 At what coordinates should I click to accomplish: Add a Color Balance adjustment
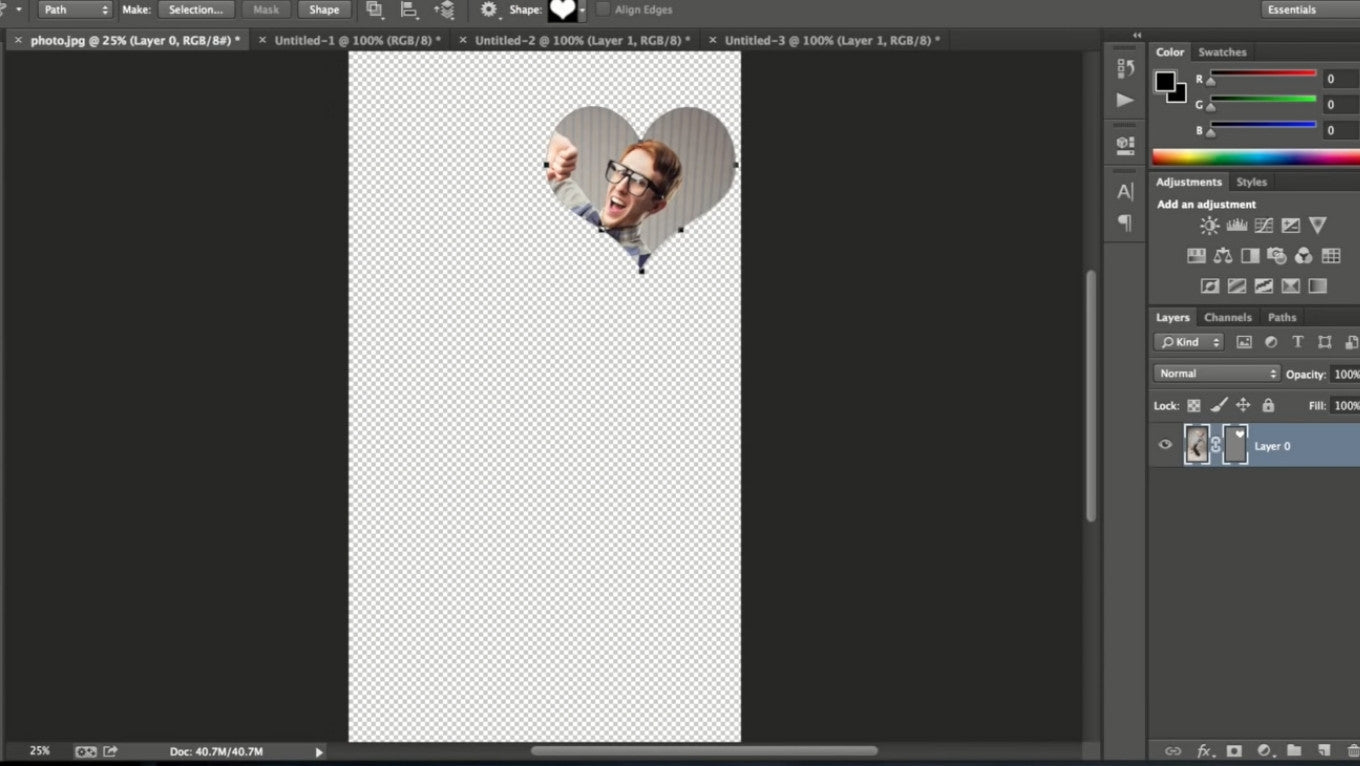[1223, 256]
